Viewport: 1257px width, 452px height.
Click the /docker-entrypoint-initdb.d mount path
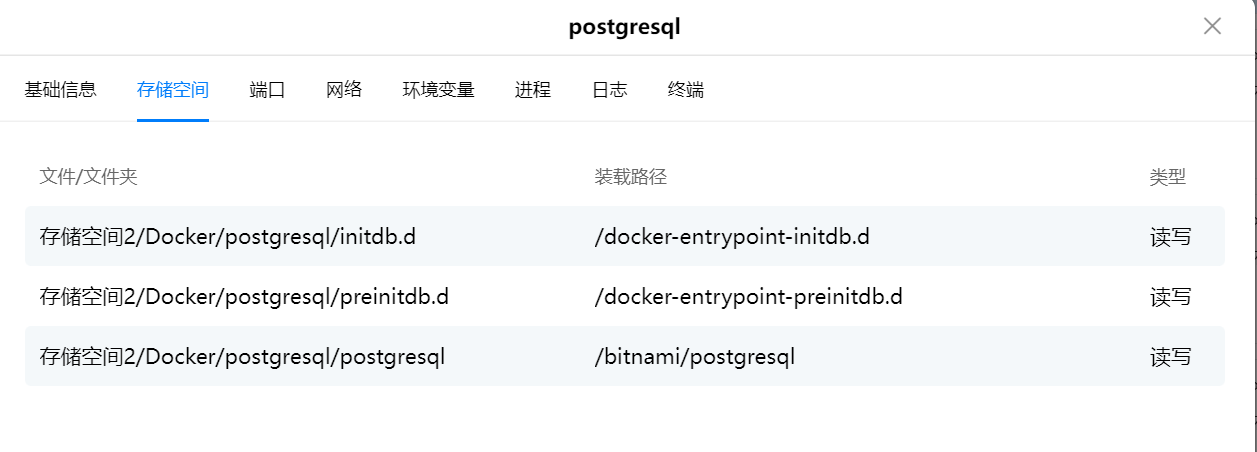pyautogui.click(x=732, y=237)
